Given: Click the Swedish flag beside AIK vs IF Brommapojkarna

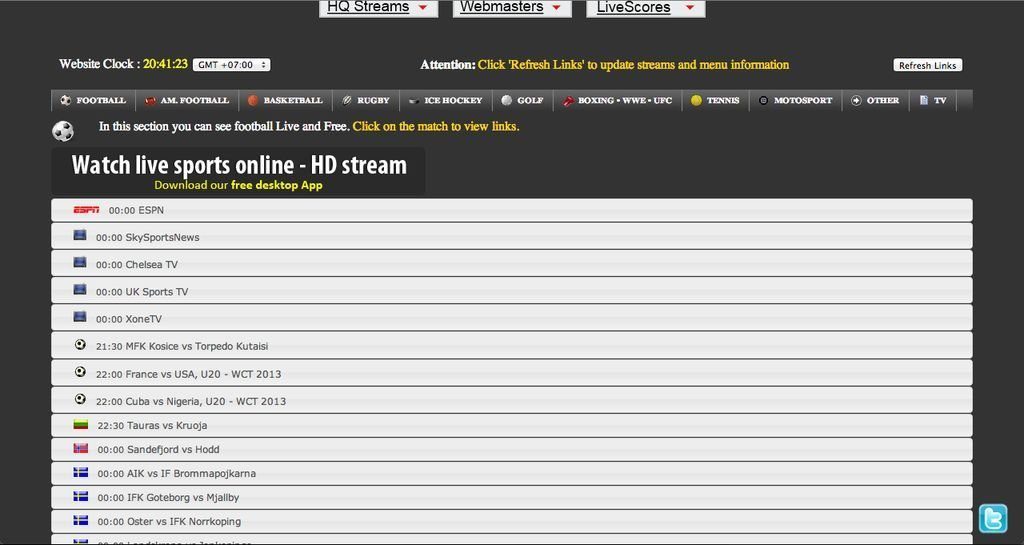Looking at the screenshot, I should coord(80,473).
